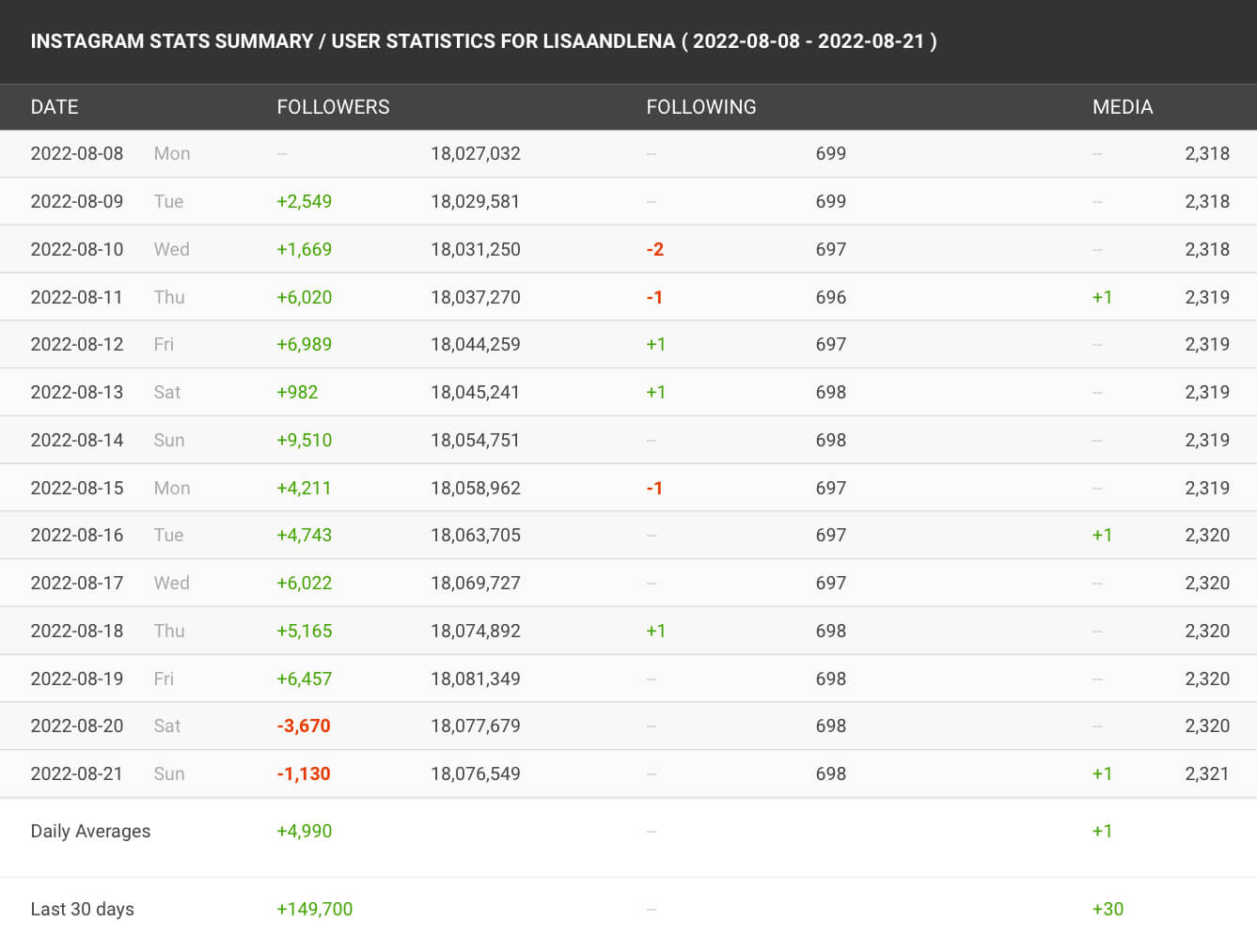Click follower gain +6,022

click(x=304, y=583)
